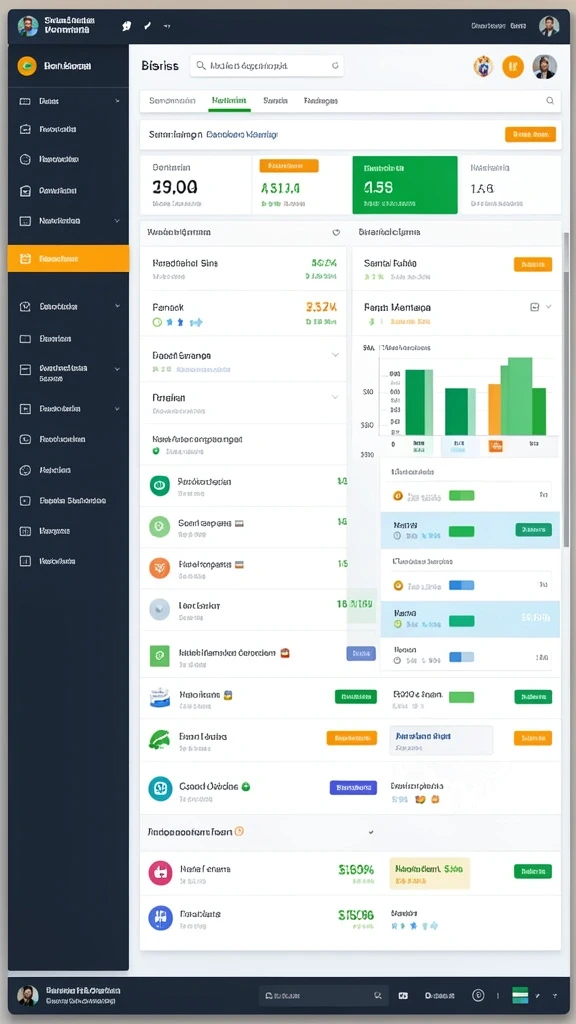
Task: Click the blue progress bar in the last chart list row
Action: 462,658
